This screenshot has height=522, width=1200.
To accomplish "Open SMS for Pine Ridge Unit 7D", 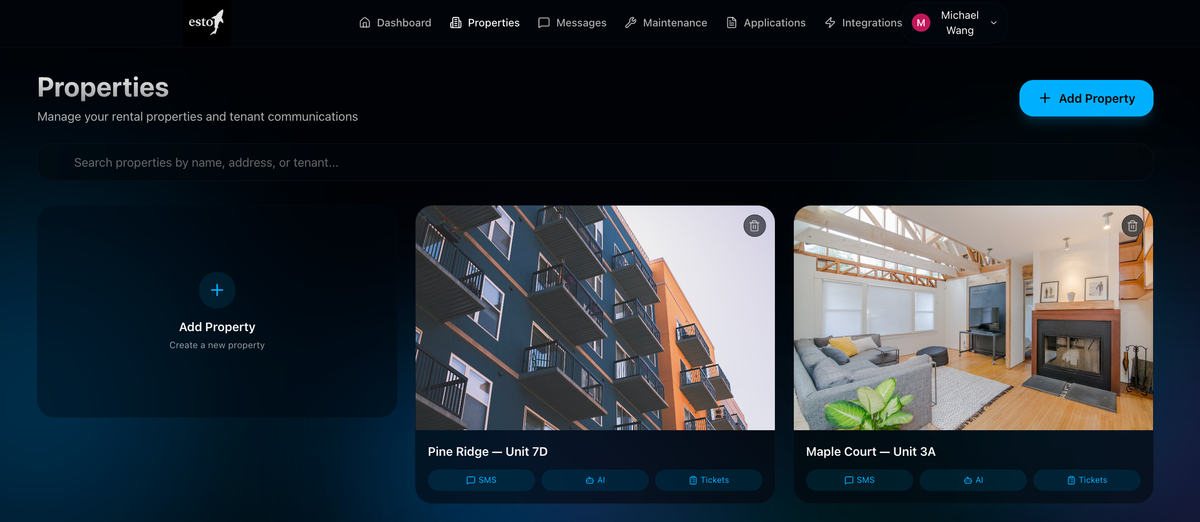I will (x=481, y=480).
